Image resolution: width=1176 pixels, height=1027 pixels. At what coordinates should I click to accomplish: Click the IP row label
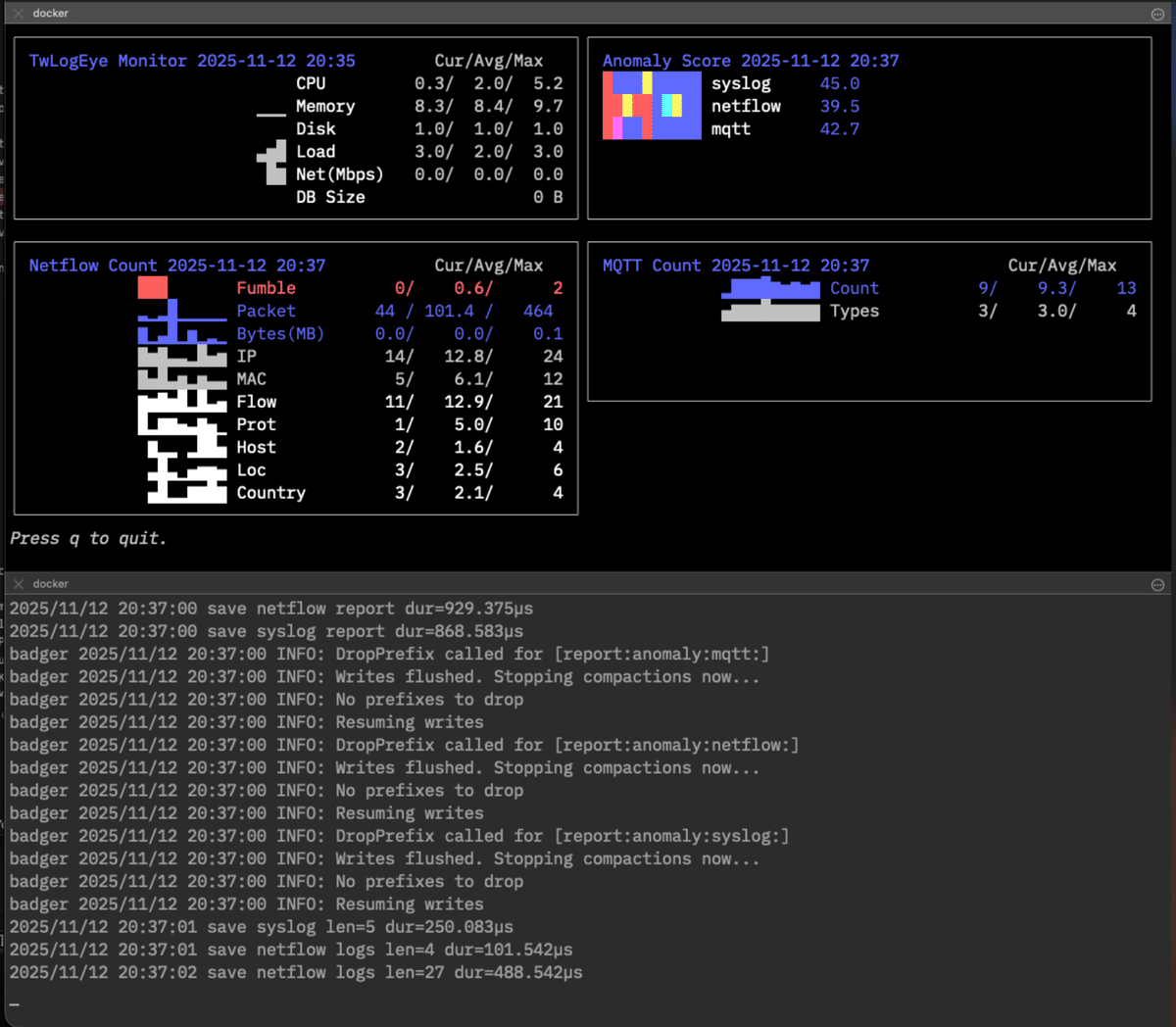pyautogui.click(x=246, y=357)
